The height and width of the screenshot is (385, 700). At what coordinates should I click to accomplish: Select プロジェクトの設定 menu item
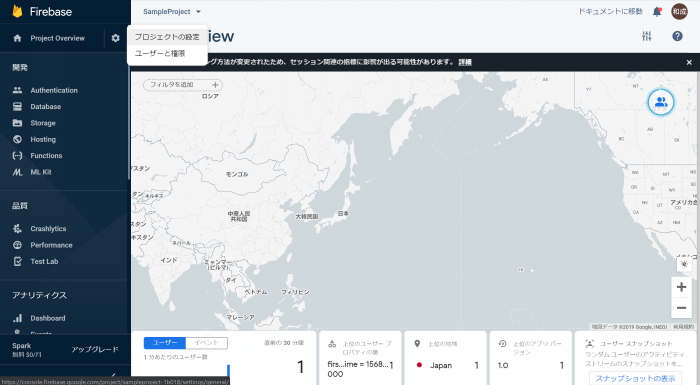[x=167, y=37]
